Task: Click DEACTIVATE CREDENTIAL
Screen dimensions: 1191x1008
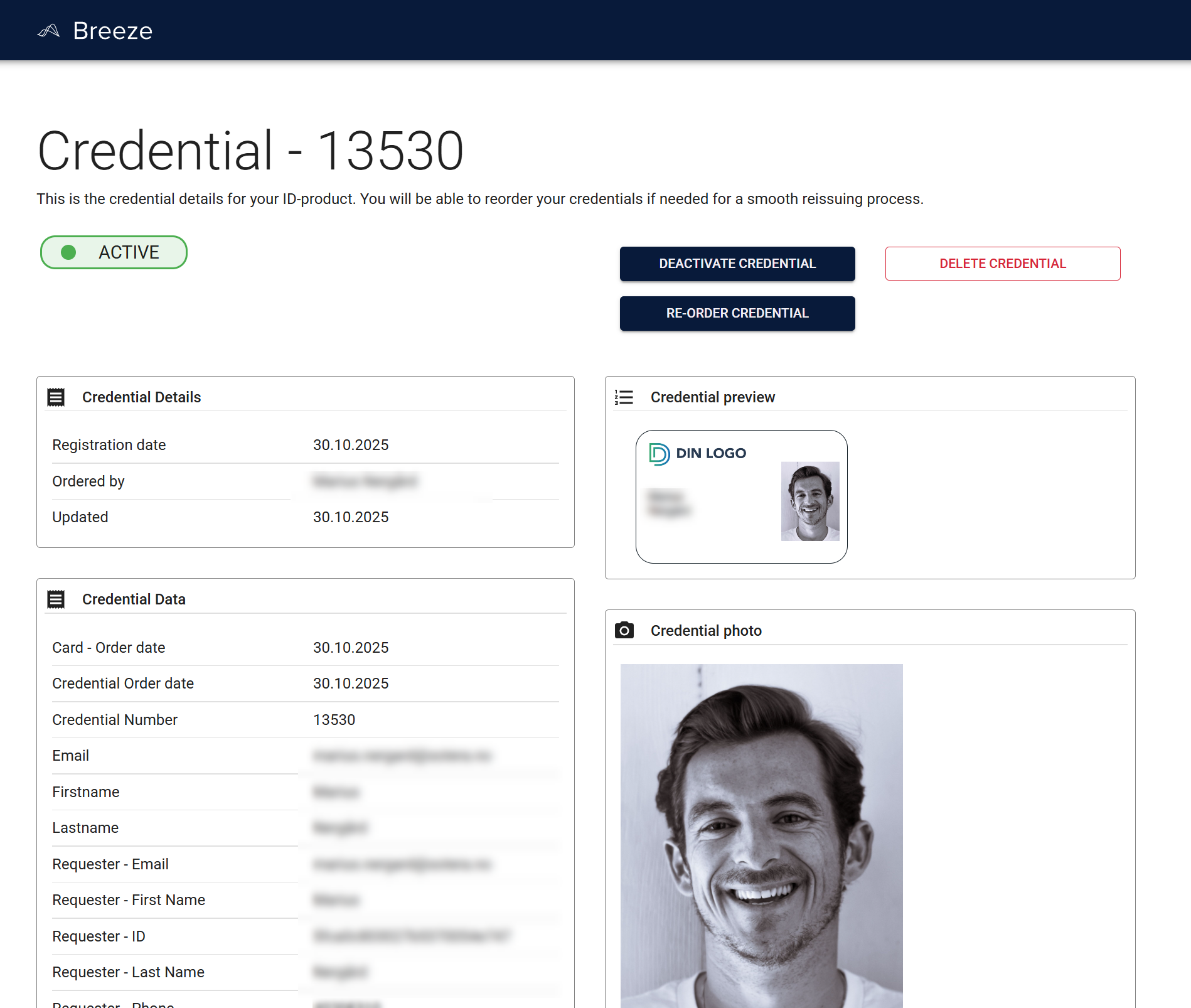Action: coord(737,264)
